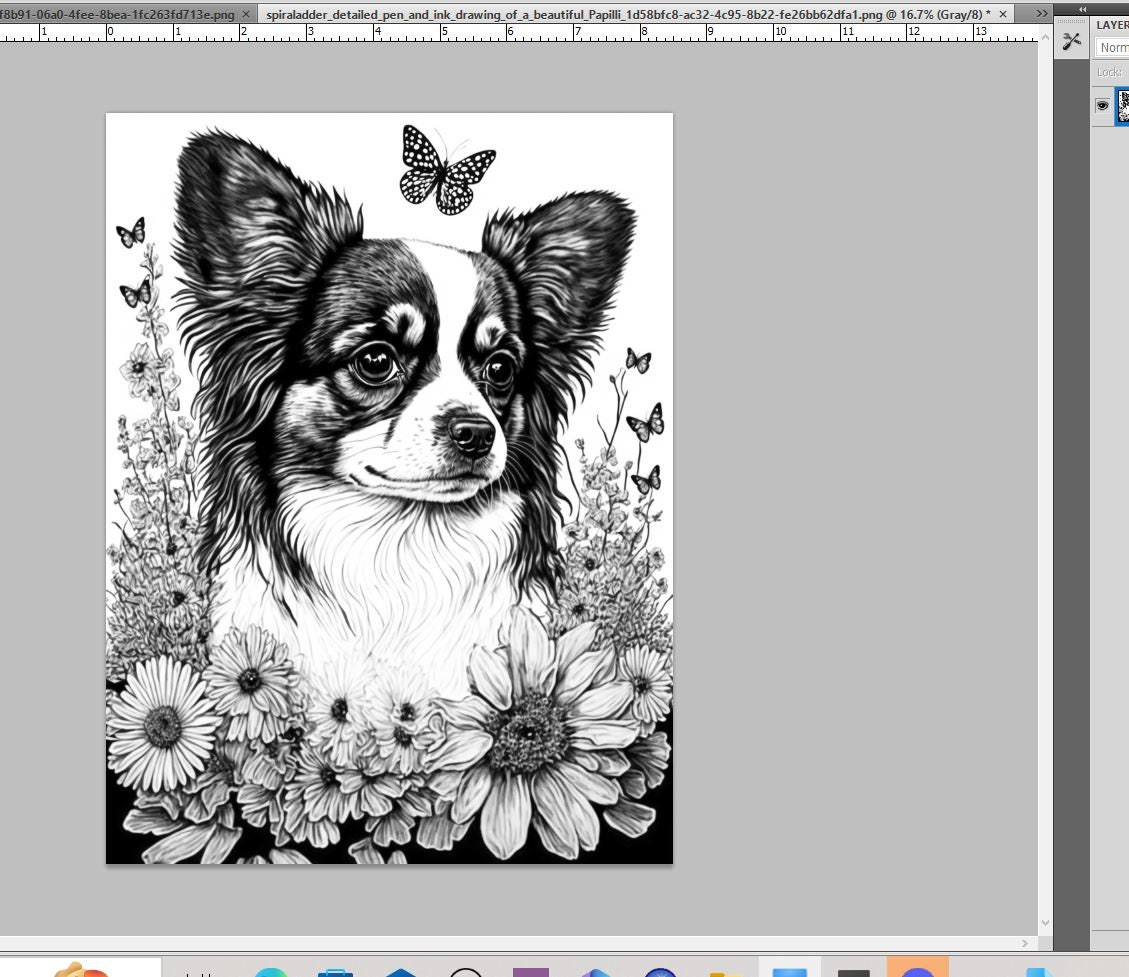The image size is (1129, 977).
Task: Select the LAYERS panel tab
Action: 1110,24
